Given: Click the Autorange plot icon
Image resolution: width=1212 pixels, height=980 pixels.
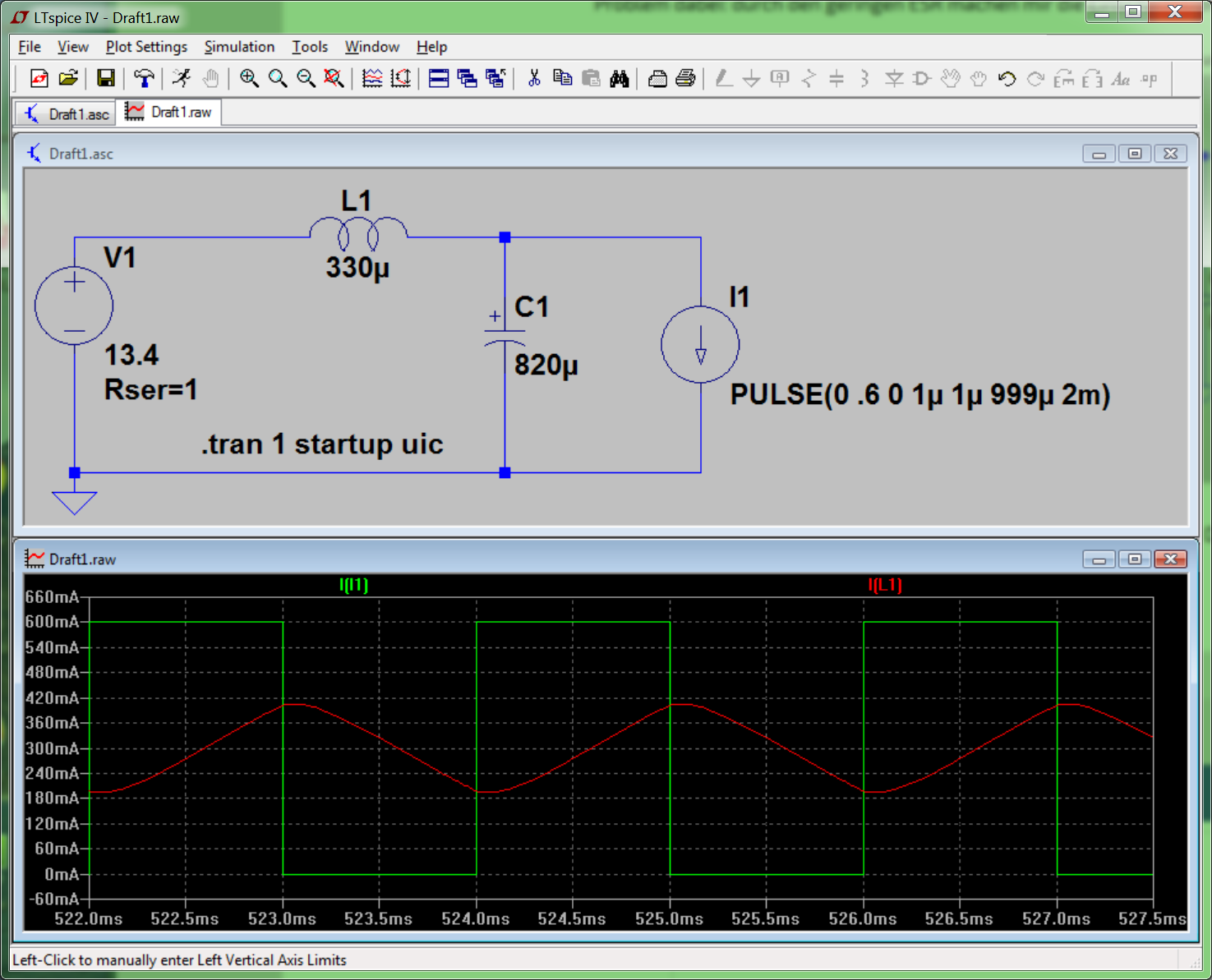Looking at the screenshot, I should click(400, 79).
